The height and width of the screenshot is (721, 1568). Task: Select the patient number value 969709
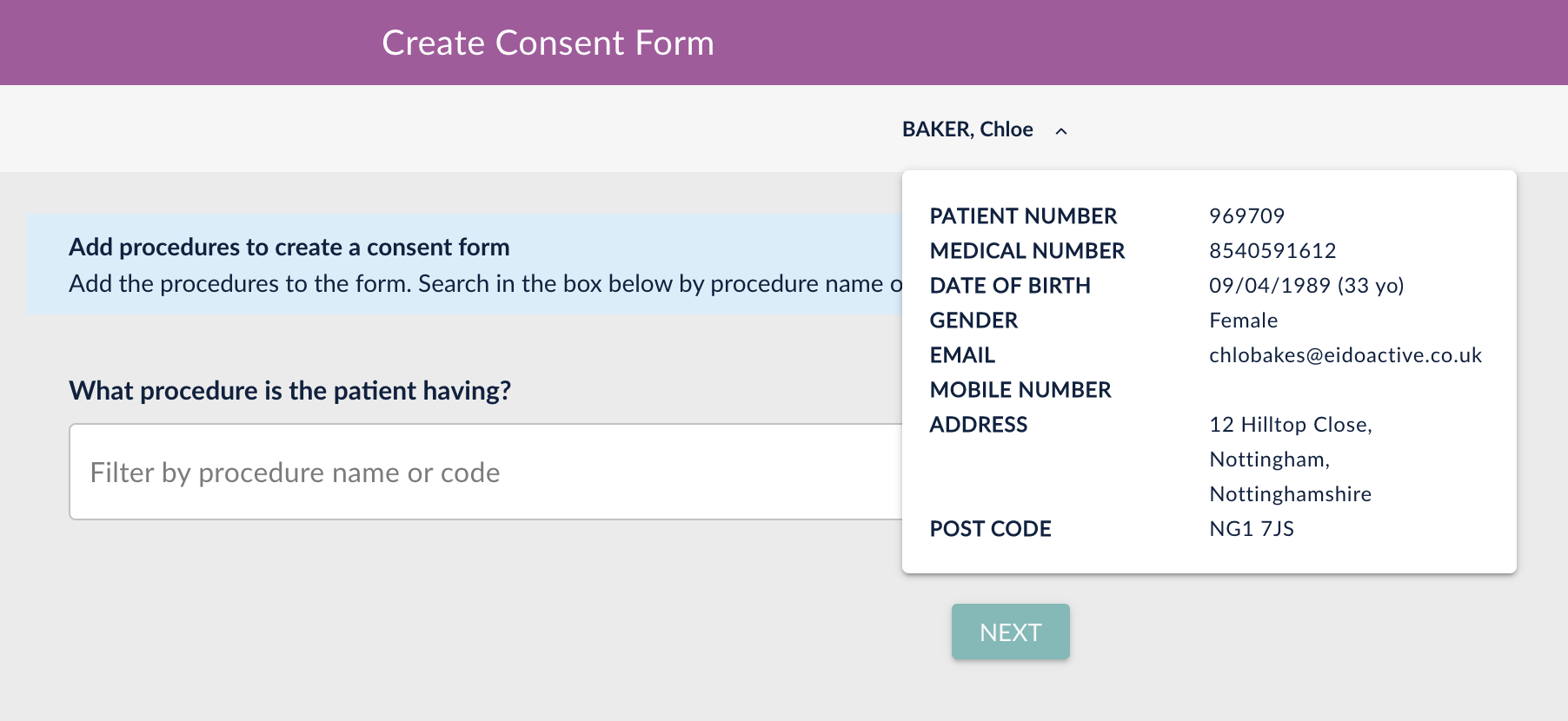click(1246, 215)
